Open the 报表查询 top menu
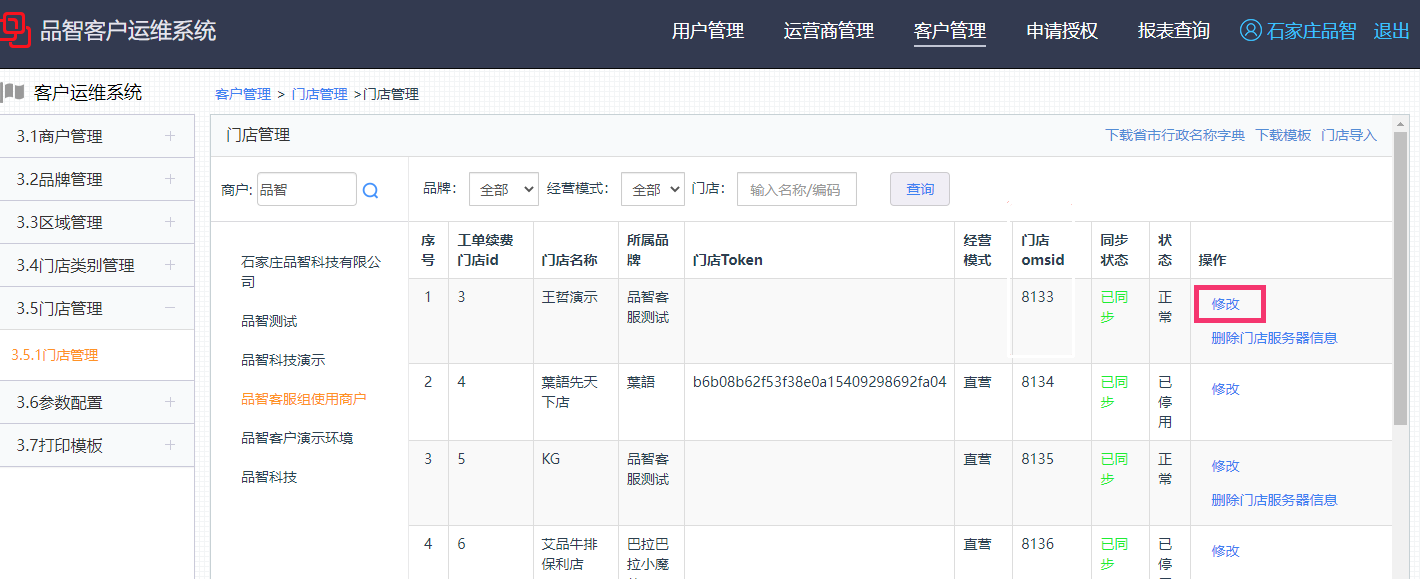The height and width of the screenshot is (579, 1420). [x=1174, y=31]
